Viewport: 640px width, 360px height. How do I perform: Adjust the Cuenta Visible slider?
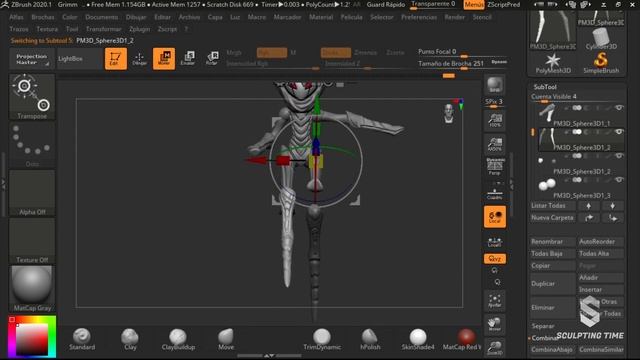click(577, 97)
